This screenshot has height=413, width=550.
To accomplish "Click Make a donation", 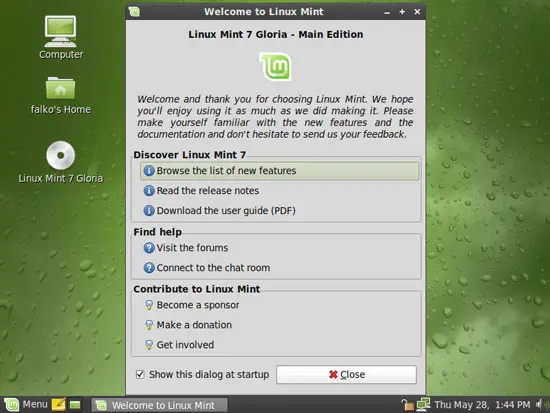I will [x=279, y=325].
